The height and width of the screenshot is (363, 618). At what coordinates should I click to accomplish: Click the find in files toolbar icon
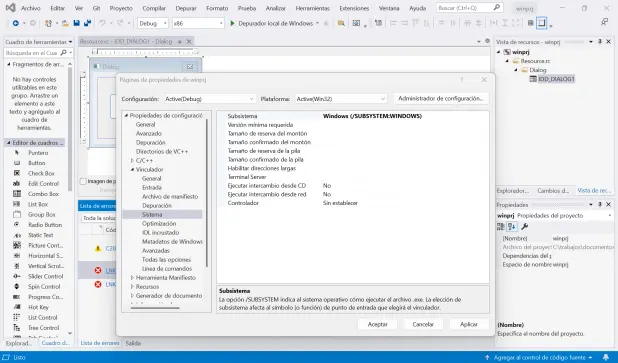[341, 23]
